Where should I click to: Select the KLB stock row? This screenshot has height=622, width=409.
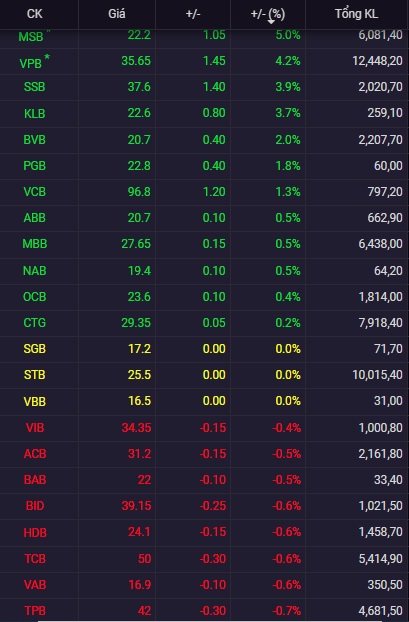tap(204, 113)
